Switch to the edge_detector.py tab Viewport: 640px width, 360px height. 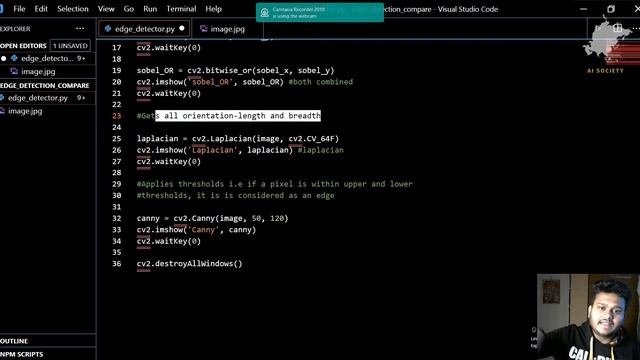click(x=144, y=29)
